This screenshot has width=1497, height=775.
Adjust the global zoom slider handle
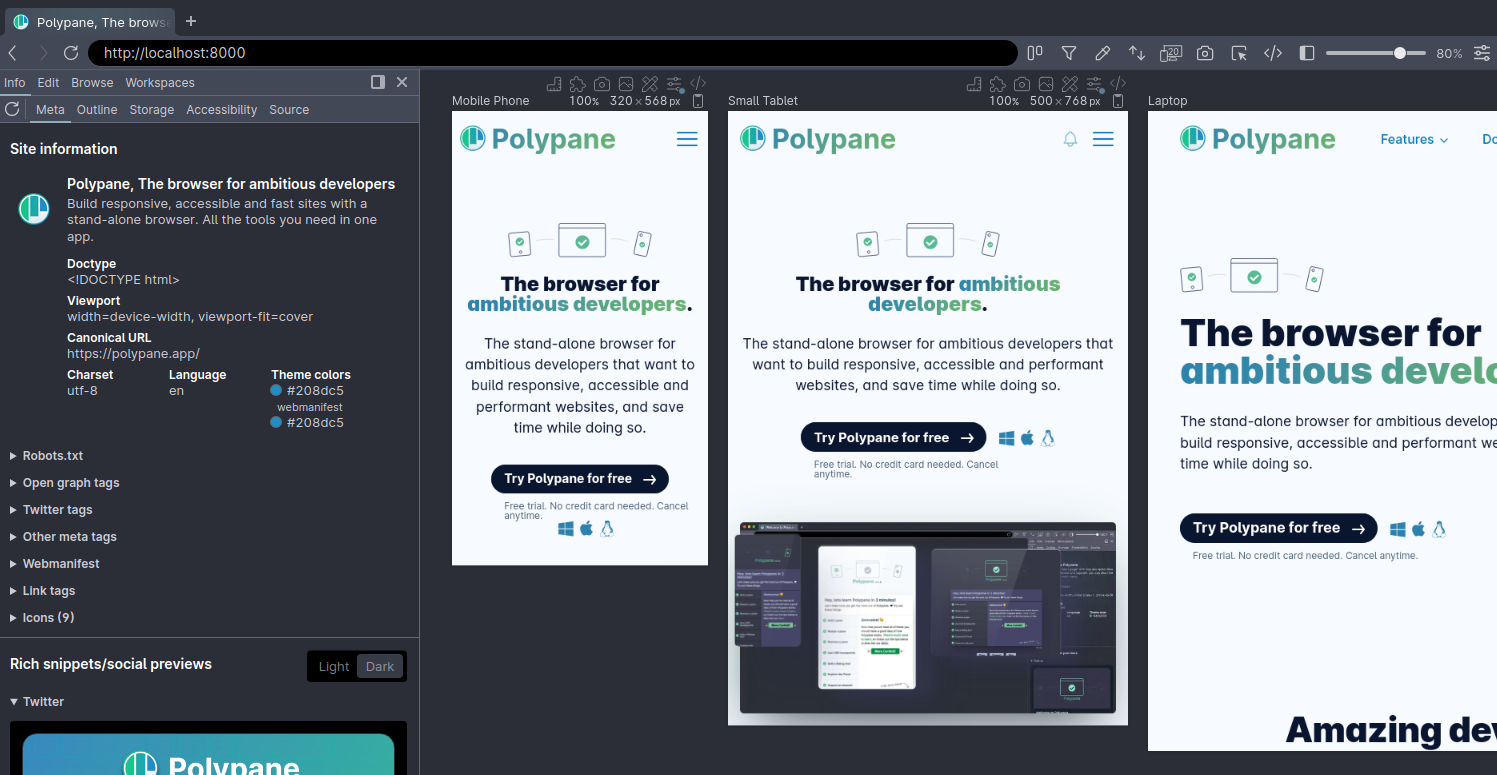1400,53
